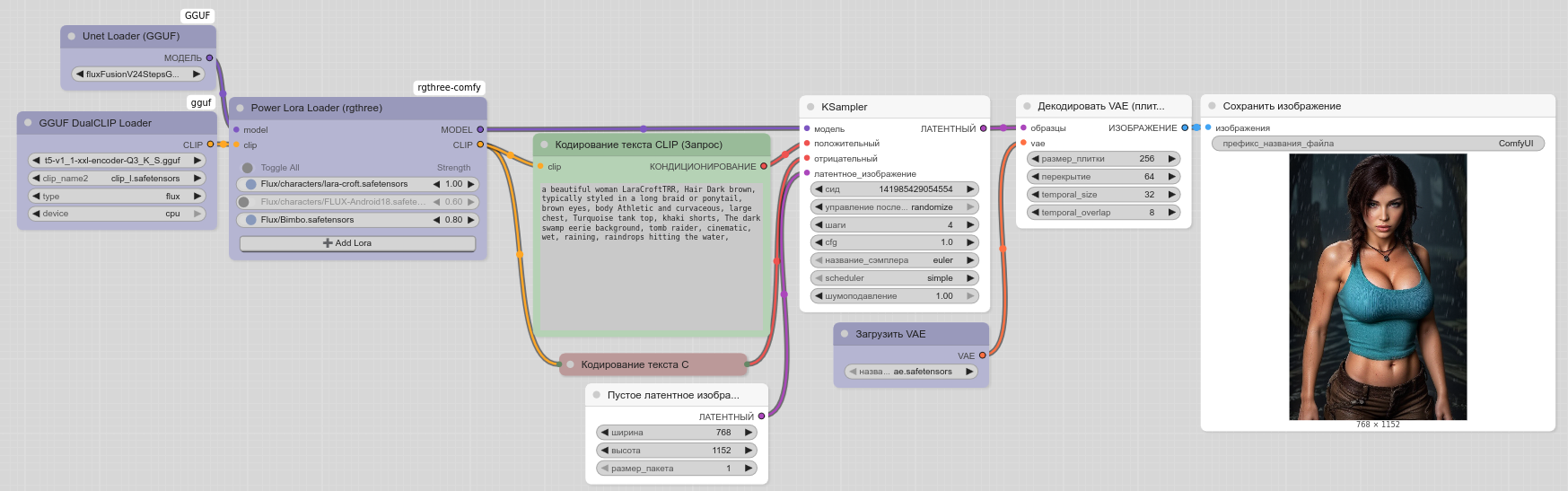Click the Add Lora button
Image resolution: width=1568 pixels, height=491 pixels.
coord(357,243)
